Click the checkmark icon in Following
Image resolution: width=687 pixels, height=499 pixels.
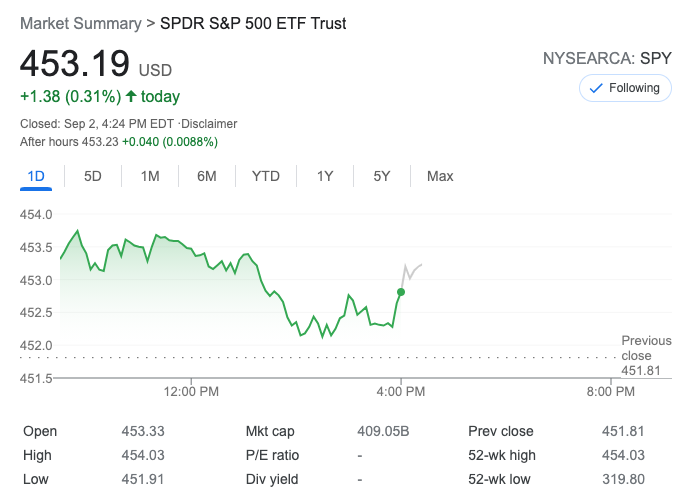[596, 88]
